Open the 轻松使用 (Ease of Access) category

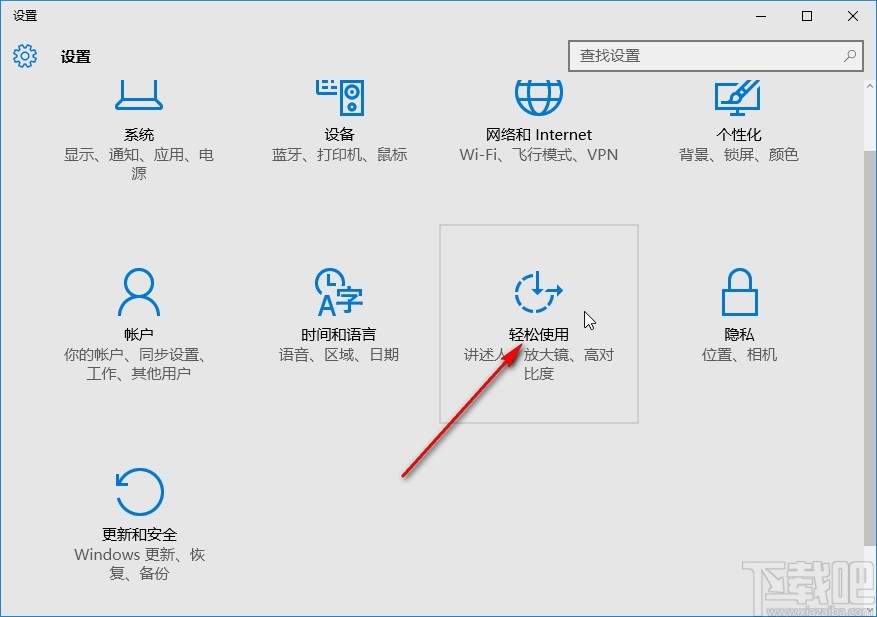pos(538,310)
